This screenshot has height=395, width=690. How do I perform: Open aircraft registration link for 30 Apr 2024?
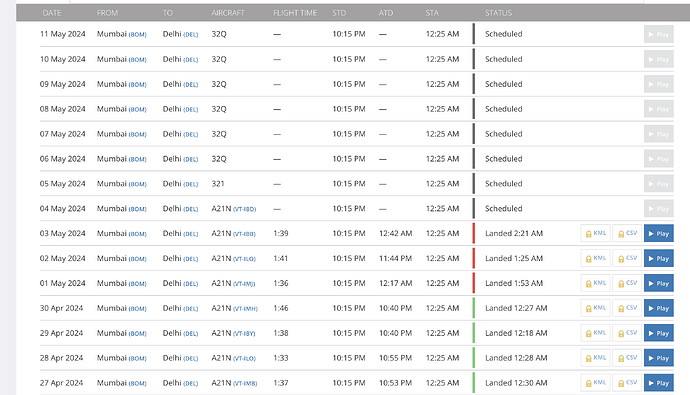[x=245, y=309]
